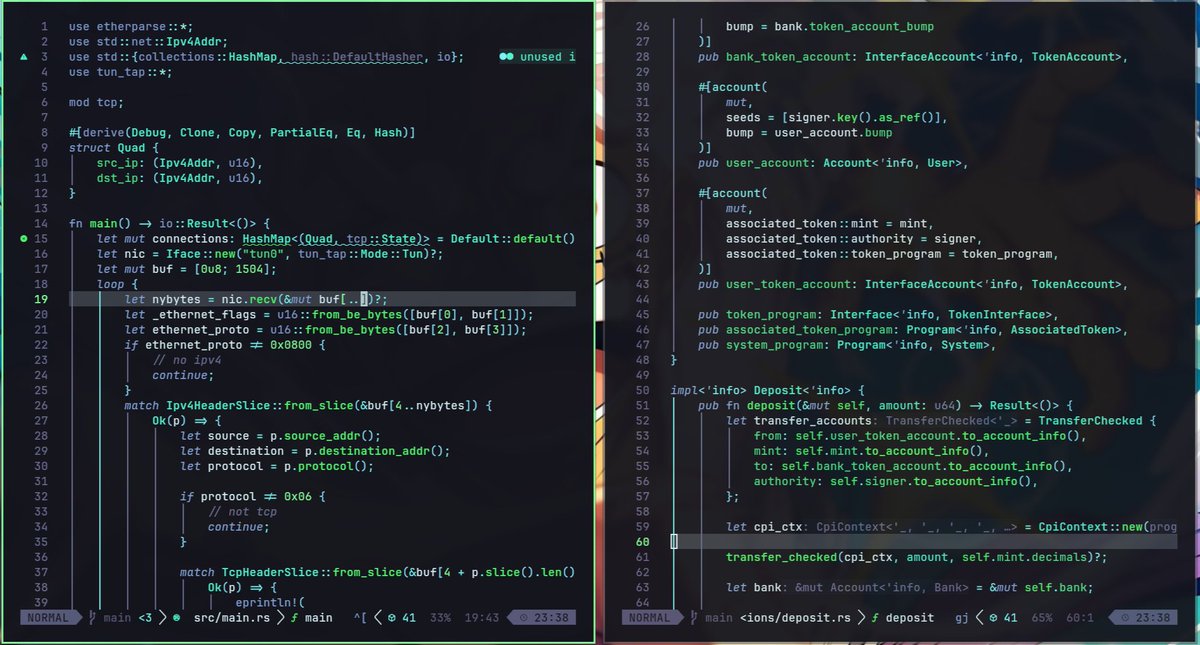1200x645 pixels.
Task: Click 'mod tcp;' on line 6
Action: (97, 102)
